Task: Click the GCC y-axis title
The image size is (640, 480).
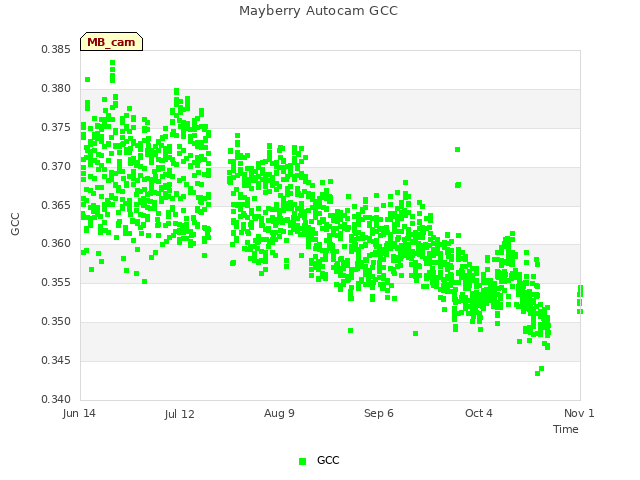Action: pyautogui.click(x=15, y=224)
